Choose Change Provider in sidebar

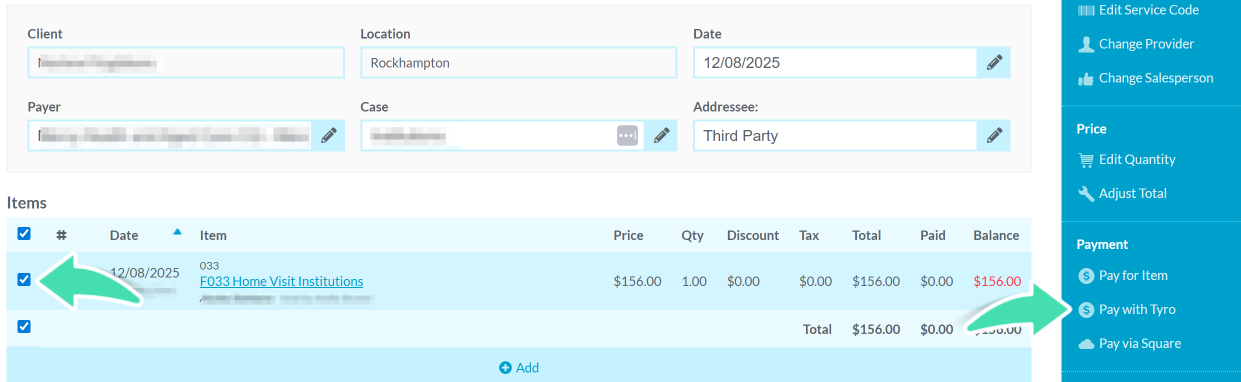click(x=1146, y=44)
